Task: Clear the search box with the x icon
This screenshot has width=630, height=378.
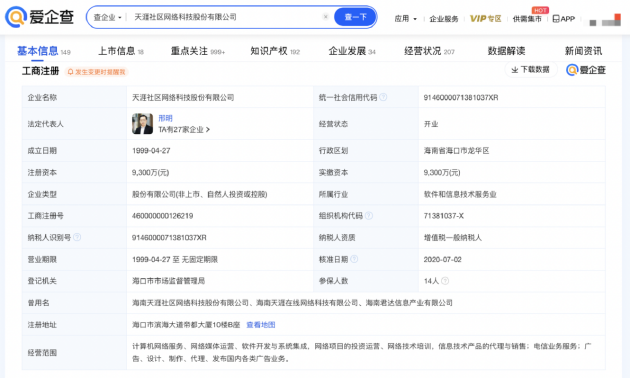Action: (x=325, y=17)
